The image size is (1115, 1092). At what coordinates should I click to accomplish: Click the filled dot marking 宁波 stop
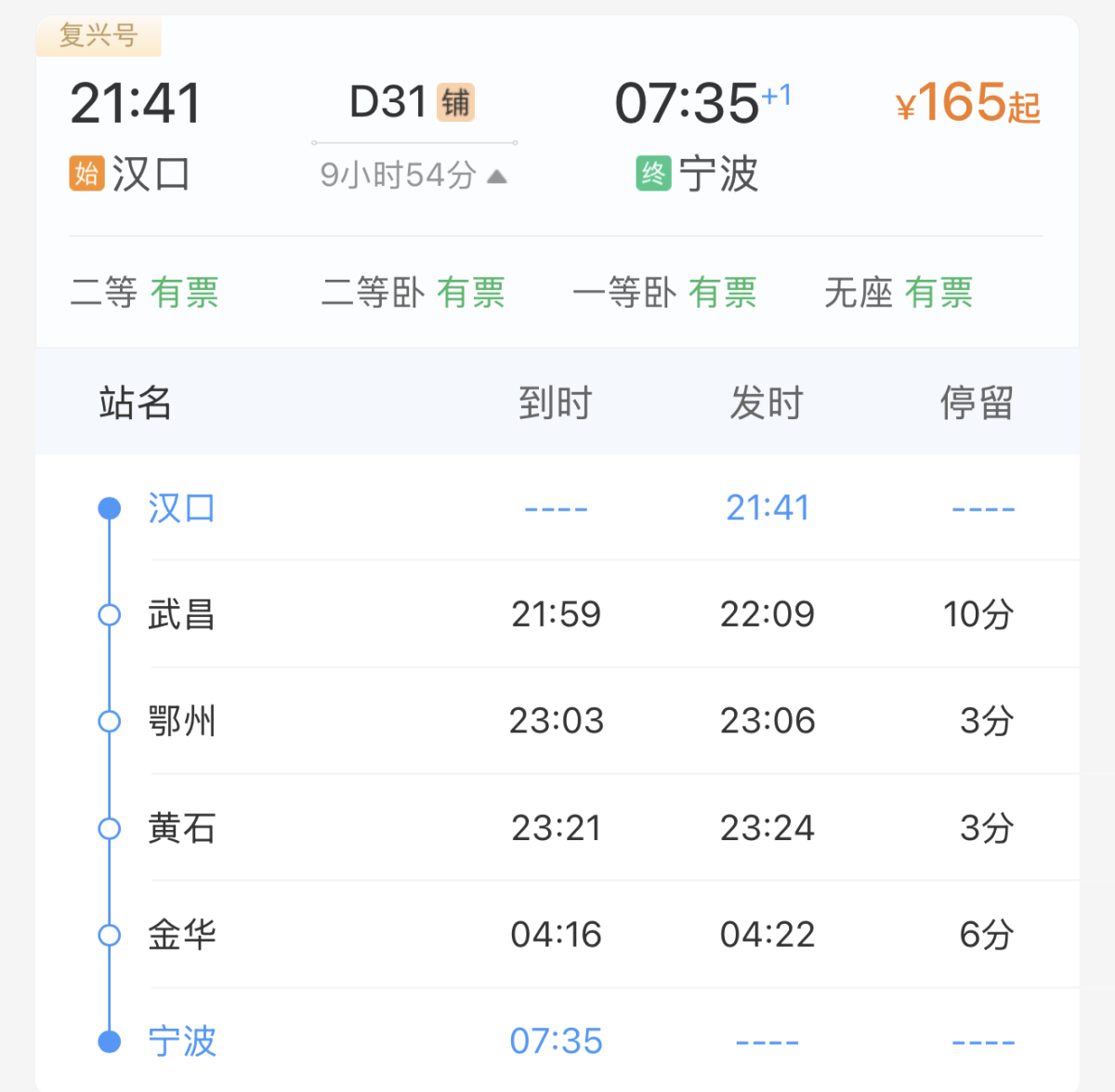click(110, 1042)
